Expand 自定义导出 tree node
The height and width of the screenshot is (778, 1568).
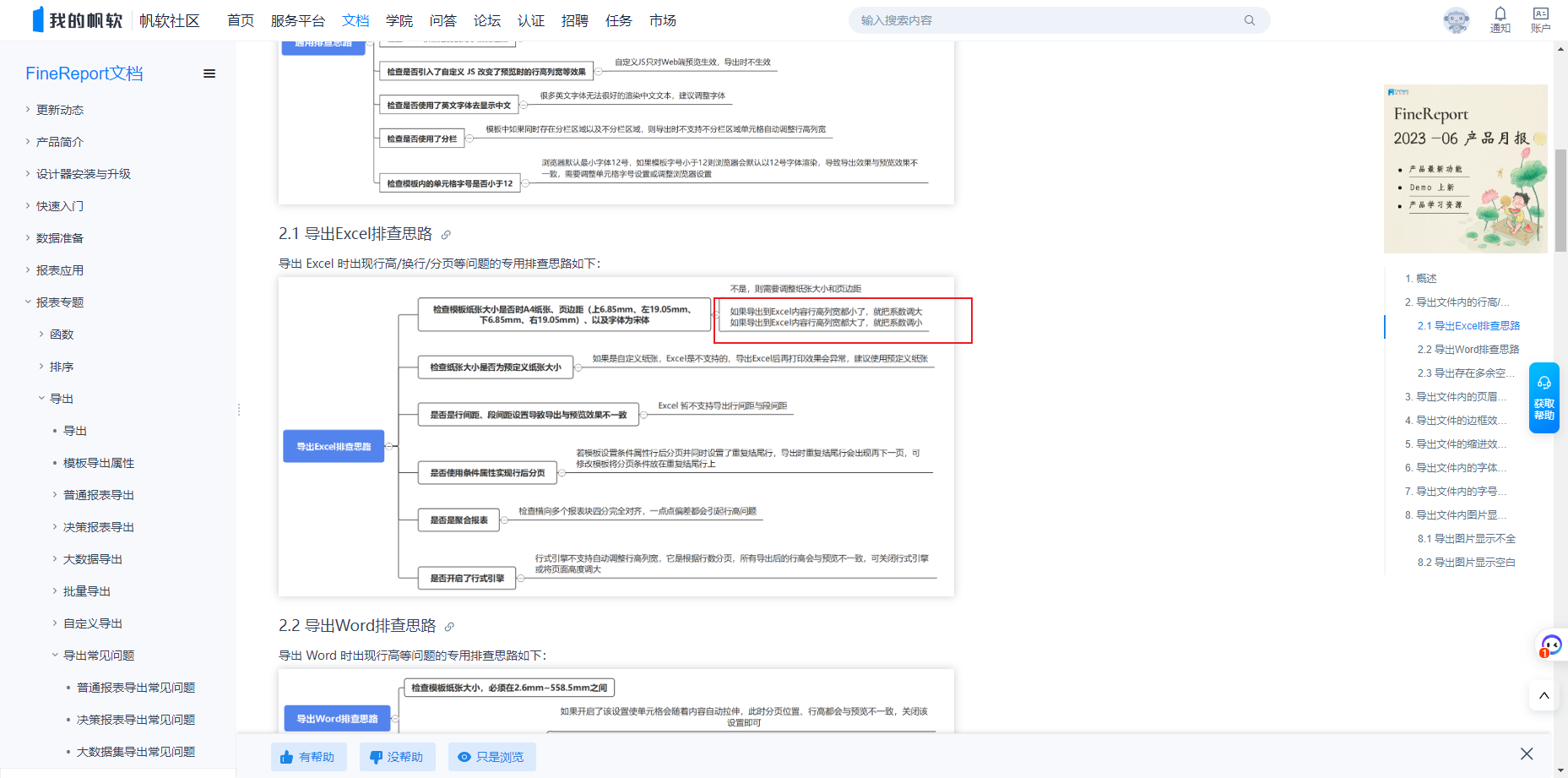pyautogui.click(x=55, y=623)
